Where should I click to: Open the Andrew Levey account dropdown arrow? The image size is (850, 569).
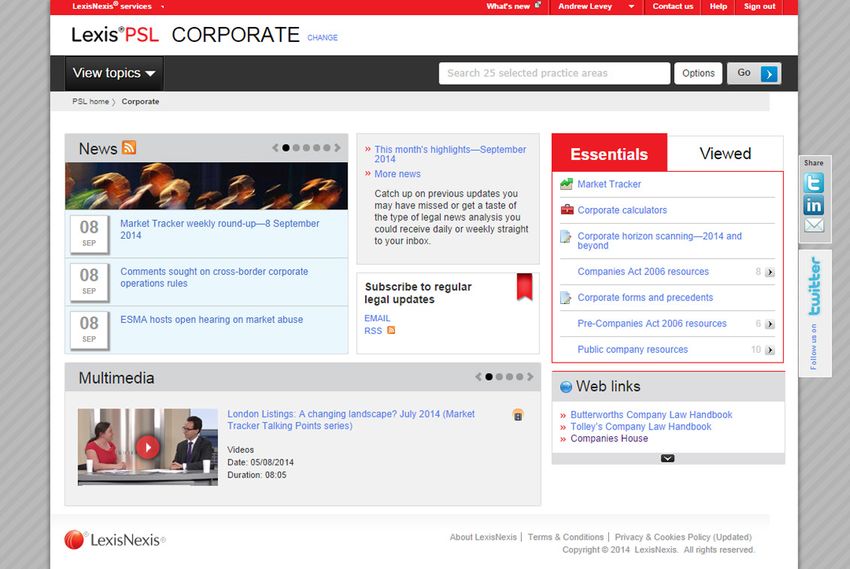point(631,7)
